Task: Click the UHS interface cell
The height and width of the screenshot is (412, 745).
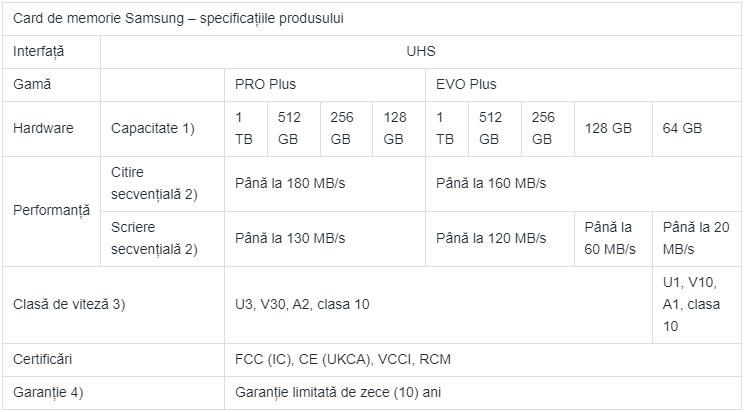Action: (x=422, y=50)
